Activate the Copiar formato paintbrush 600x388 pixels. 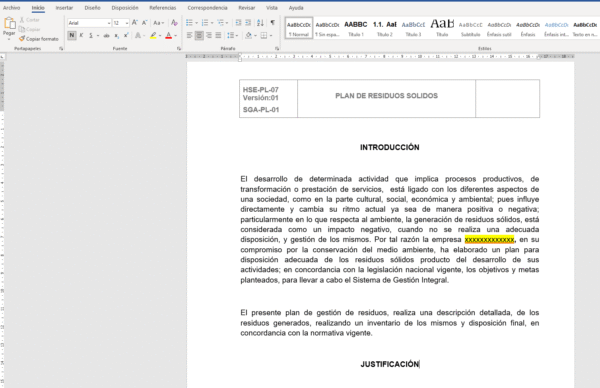(x=39, y=39)
